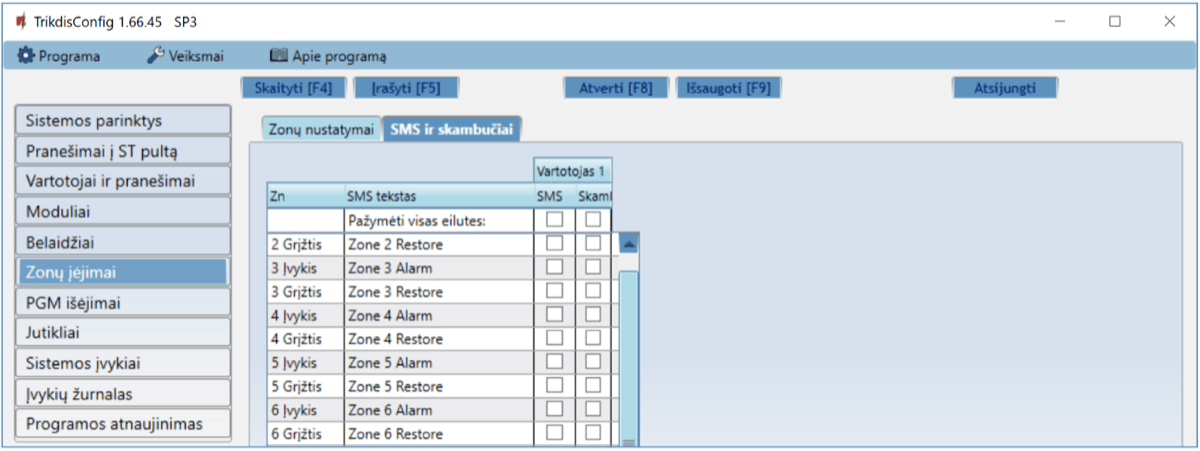
Task: Toggle call checkbox for Zone 4 Restore
Action: coord(594,339)
